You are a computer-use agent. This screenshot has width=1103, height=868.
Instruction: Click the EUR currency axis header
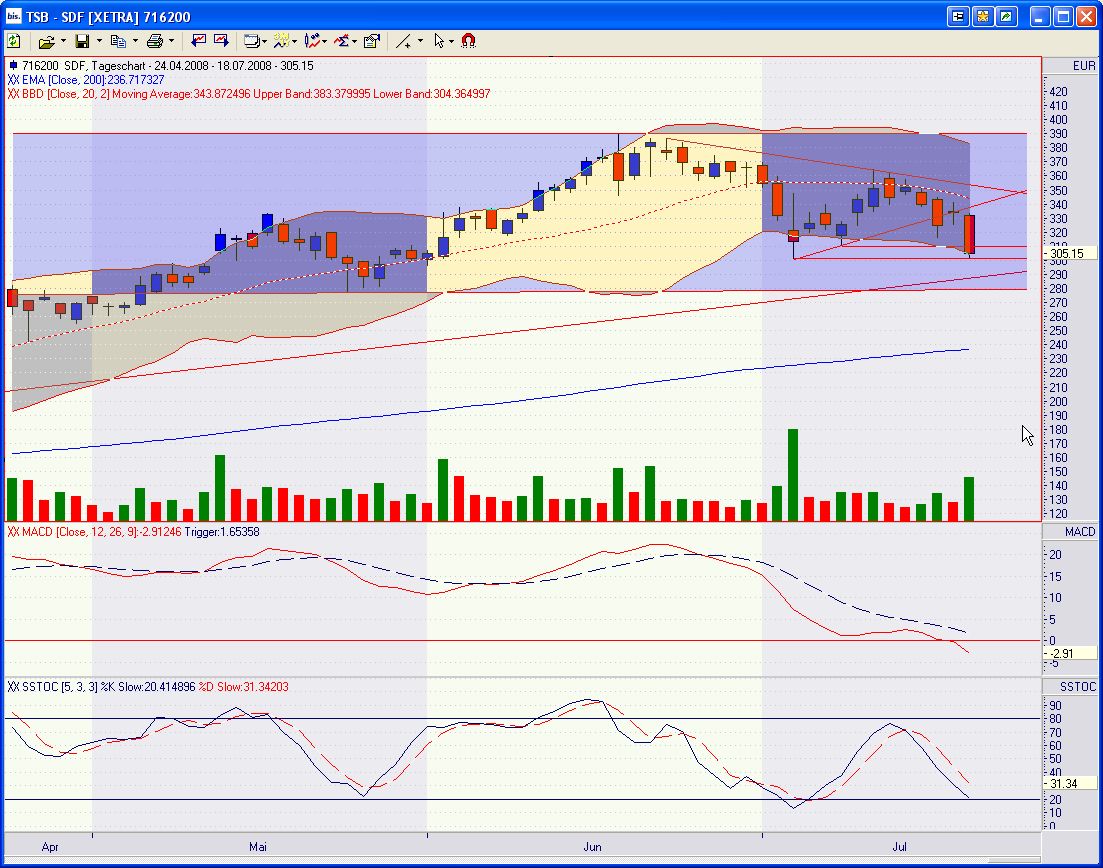pyautogui.click(x=1084, y=65)
